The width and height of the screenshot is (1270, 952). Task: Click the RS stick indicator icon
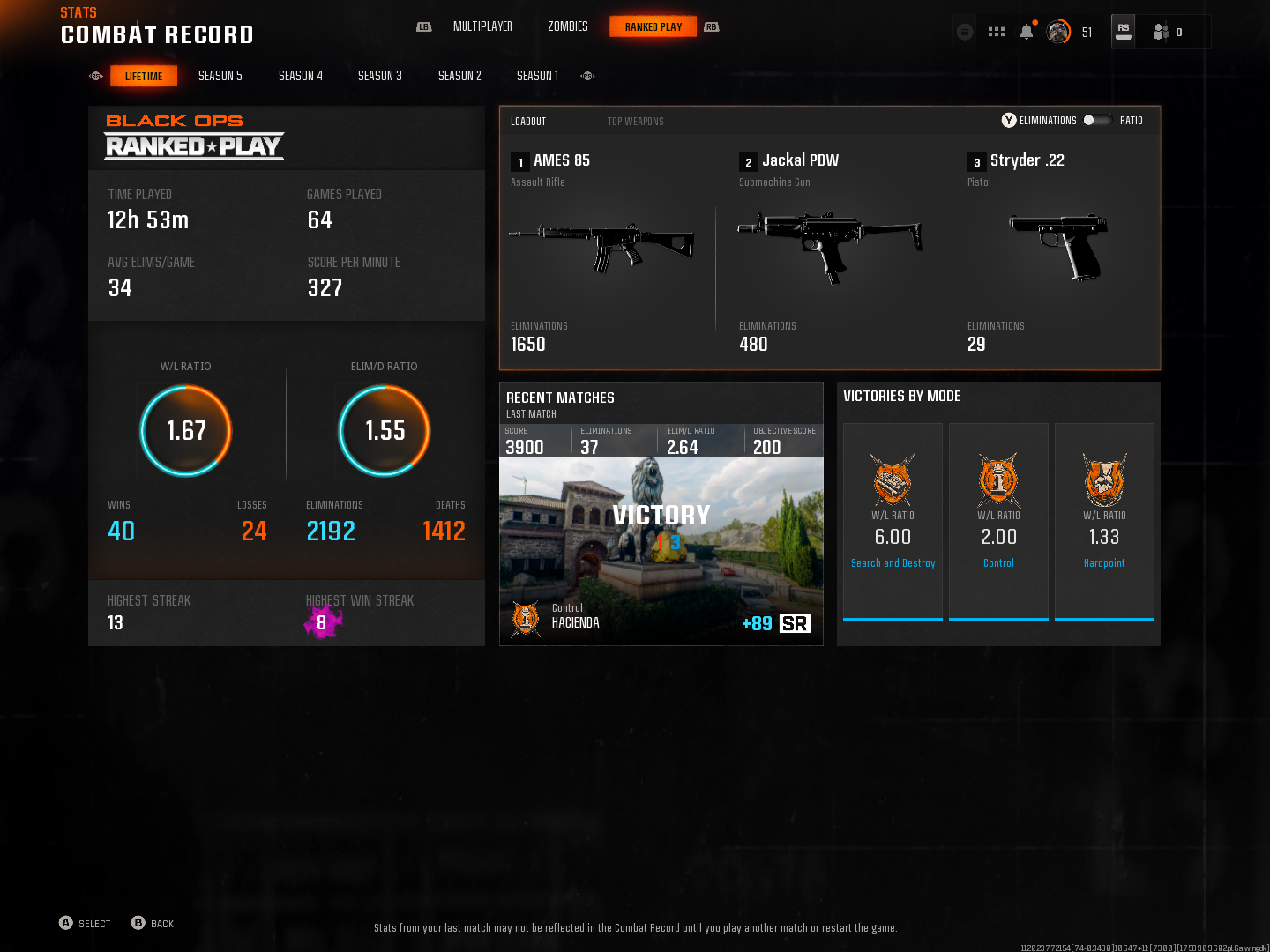pyautogui.click(x=1124, y=31)
